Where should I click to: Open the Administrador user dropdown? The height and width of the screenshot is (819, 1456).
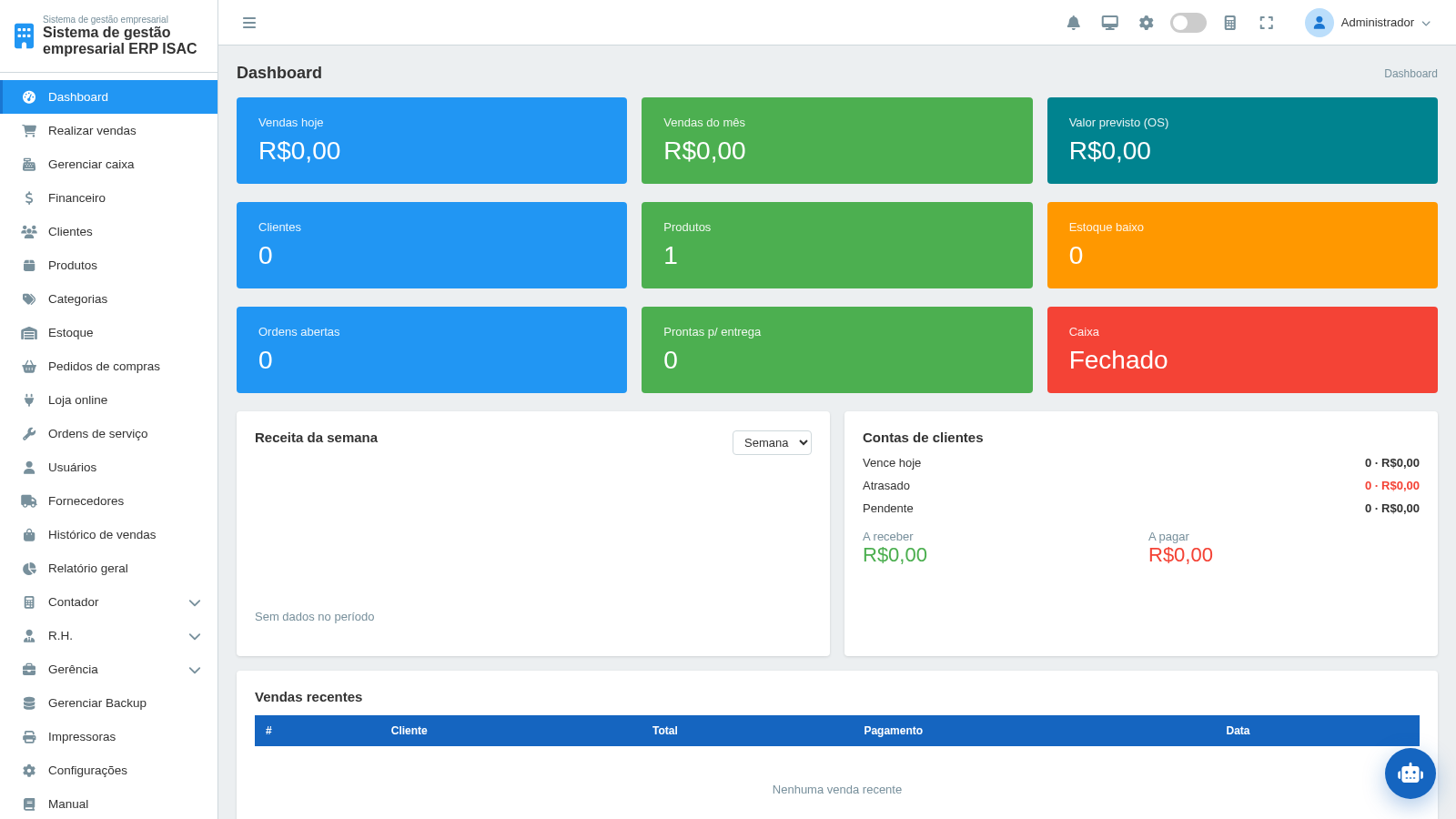click(x=1369, y=23)
